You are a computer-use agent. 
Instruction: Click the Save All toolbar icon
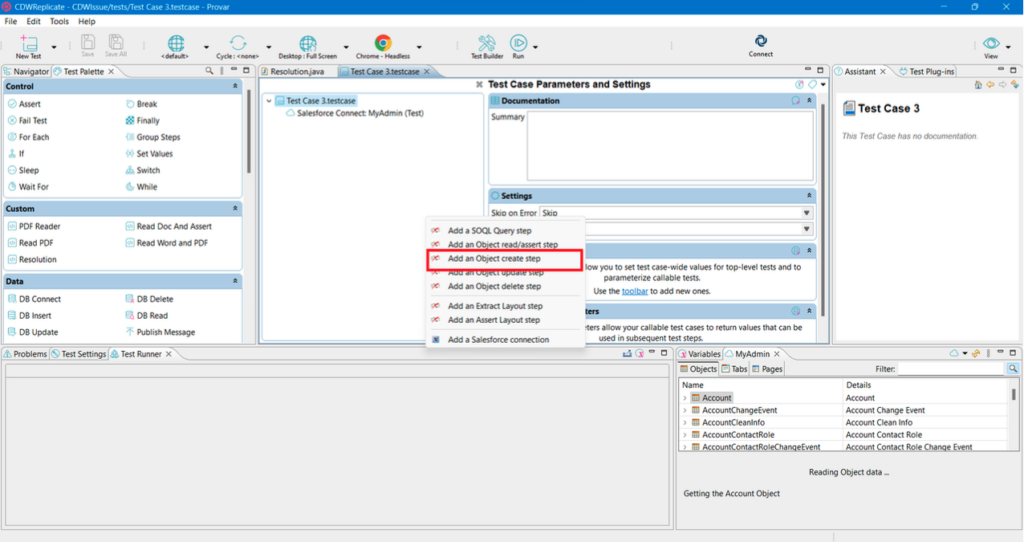click(x=116, y=42)
